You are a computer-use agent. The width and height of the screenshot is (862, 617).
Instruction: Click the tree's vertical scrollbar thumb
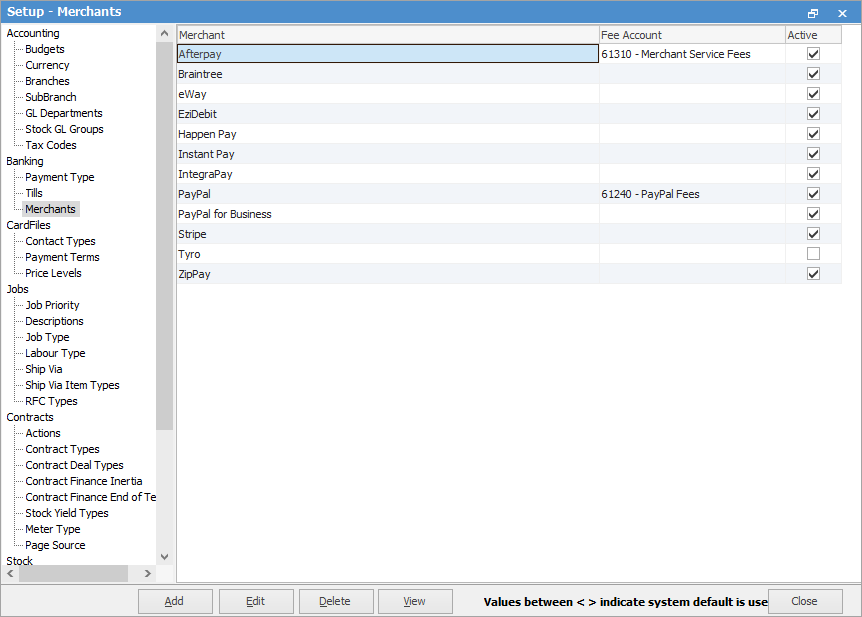(164, 236)
